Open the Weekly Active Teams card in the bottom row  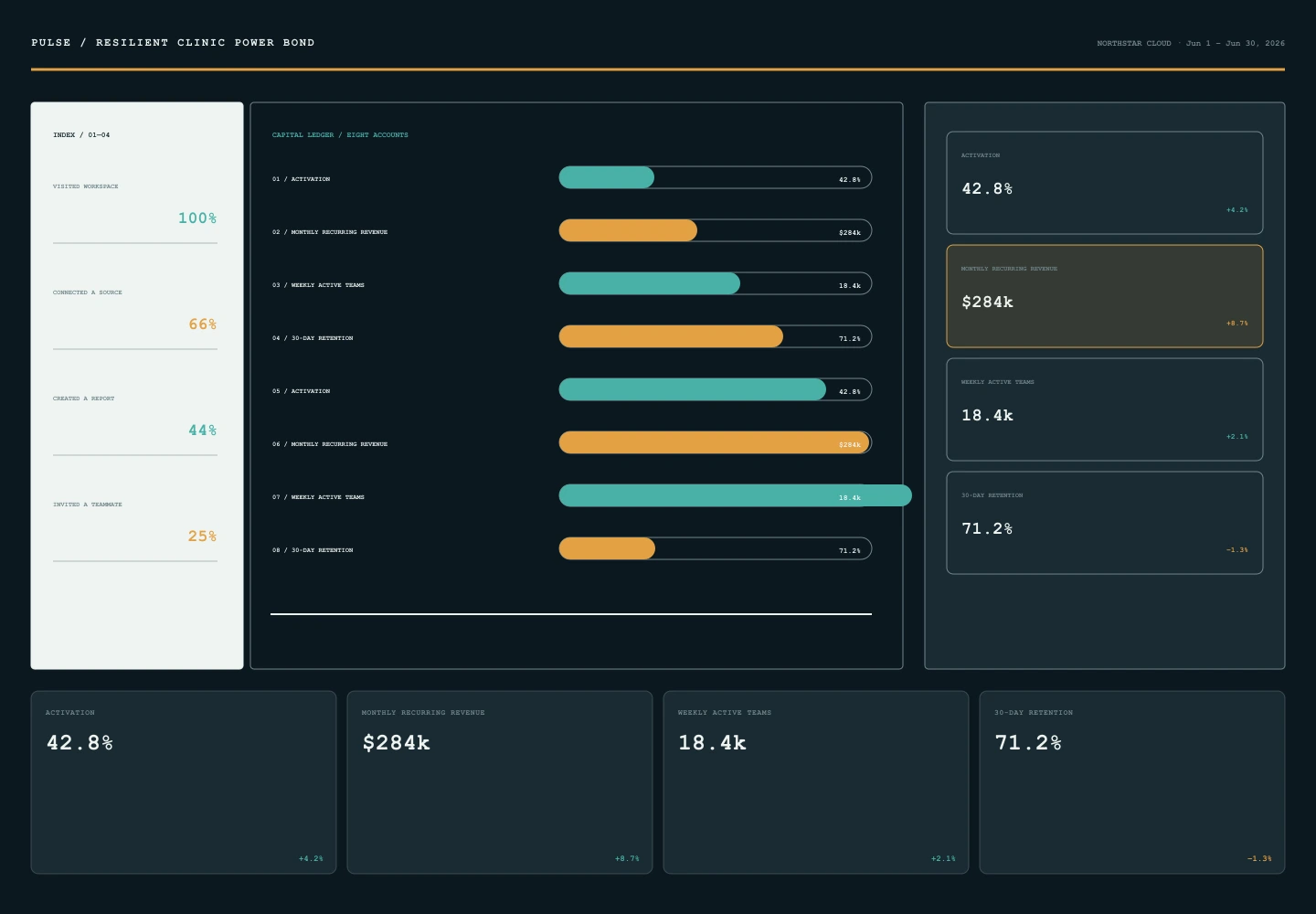click(816, 782)
